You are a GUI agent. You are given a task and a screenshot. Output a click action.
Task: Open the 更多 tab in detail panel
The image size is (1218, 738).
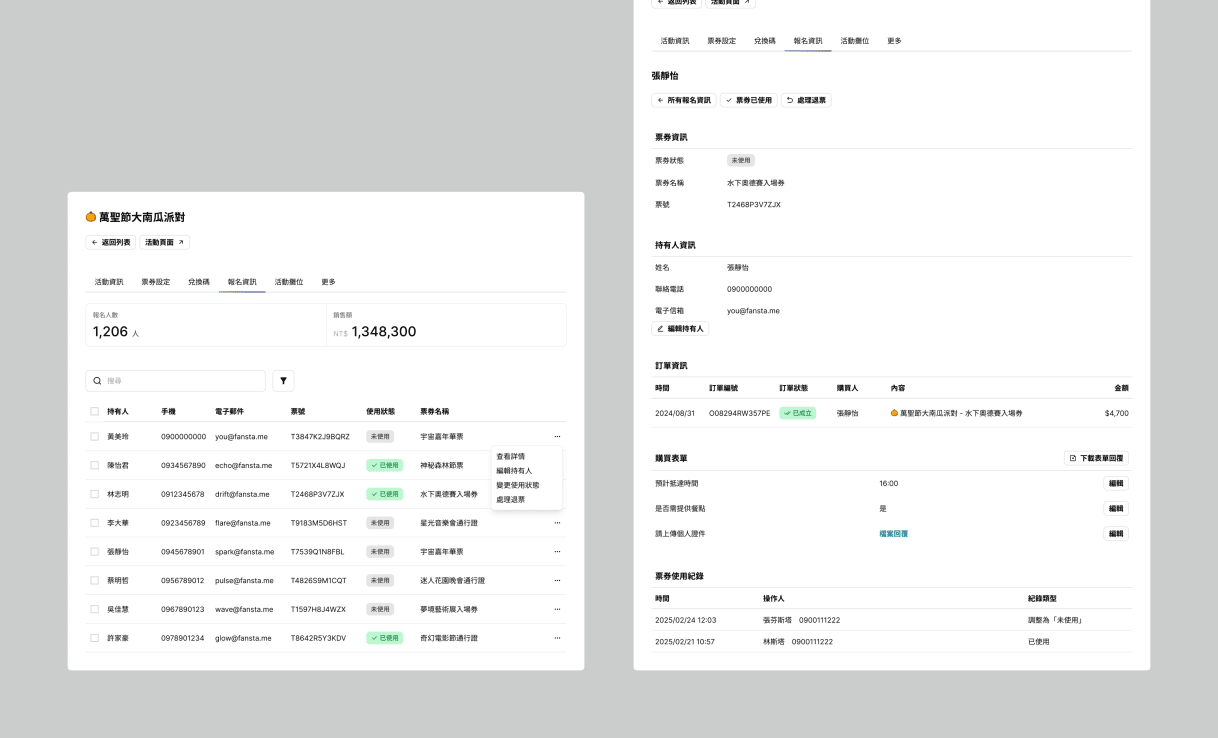[894, 41]
